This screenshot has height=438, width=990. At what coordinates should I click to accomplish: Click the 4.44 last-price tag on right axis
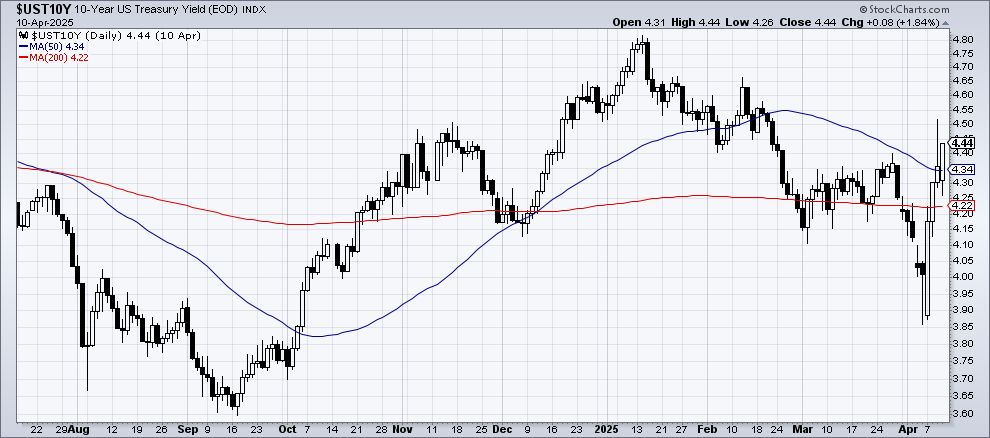click(x=963, y=143)
